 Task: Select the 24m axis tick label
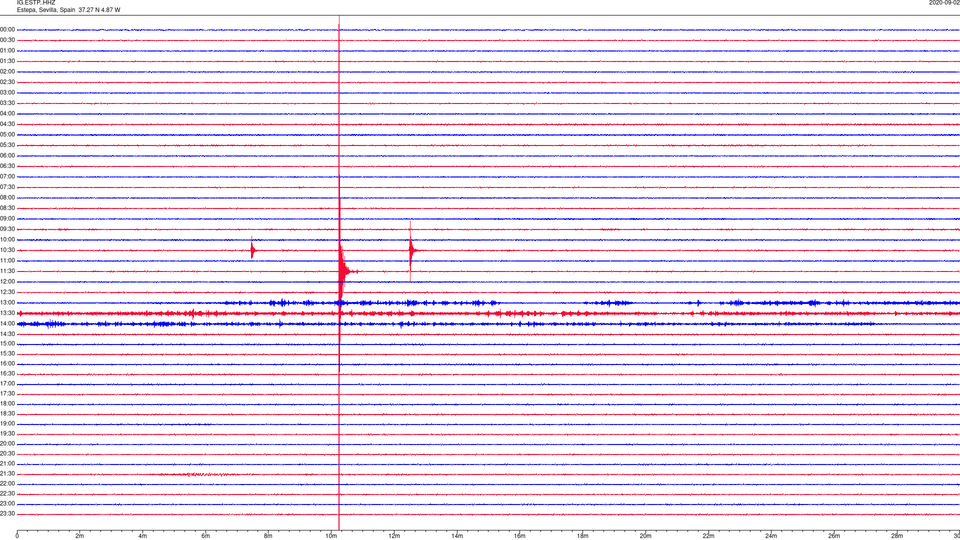[771, 536]
